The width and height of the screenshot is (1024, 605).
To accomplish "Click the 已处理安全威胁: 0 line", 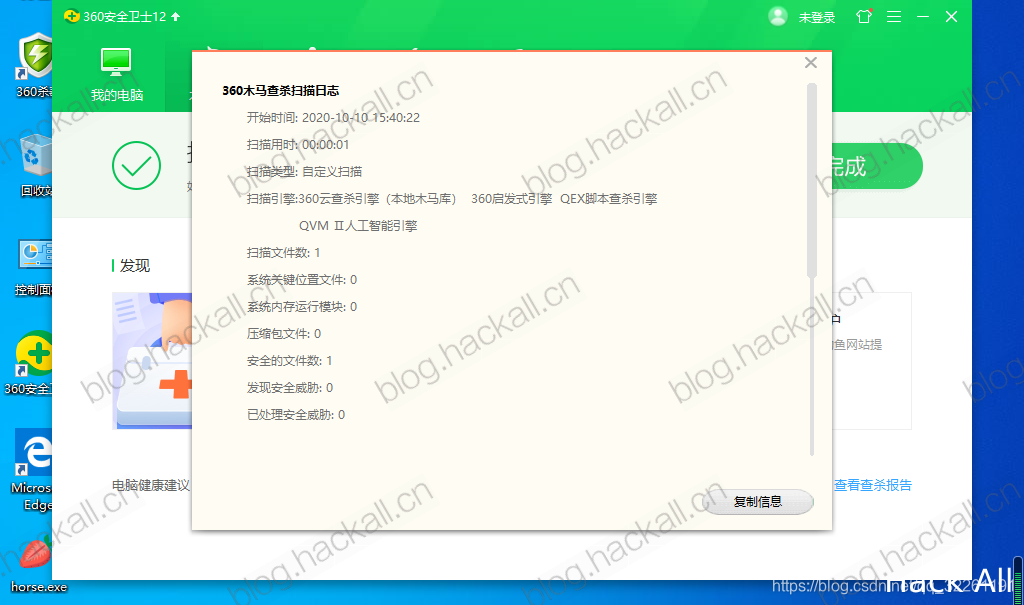I will pyautogui.click(x=296, y=415).
